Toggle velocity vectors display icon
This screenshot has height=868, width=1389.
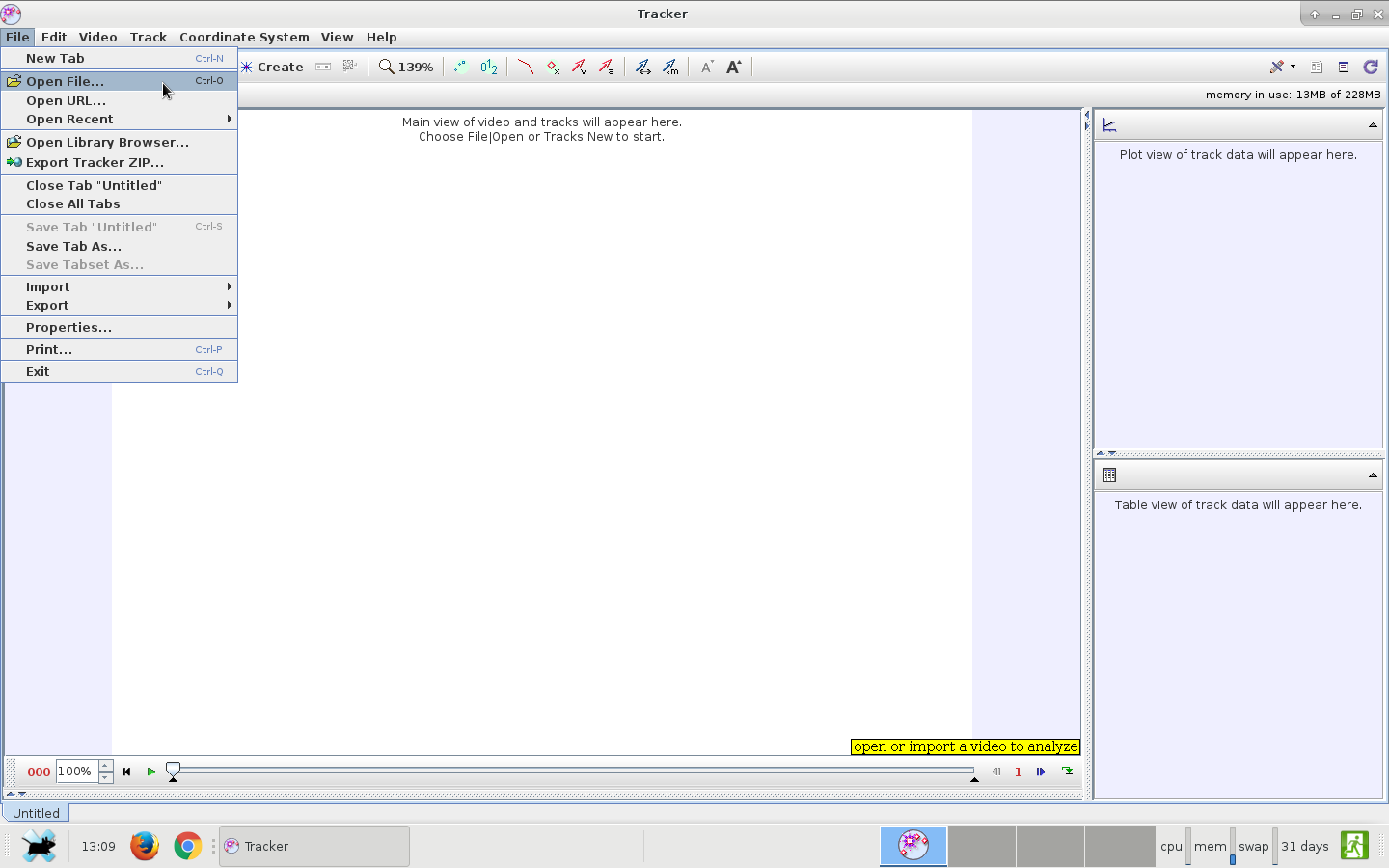(579, 67)
